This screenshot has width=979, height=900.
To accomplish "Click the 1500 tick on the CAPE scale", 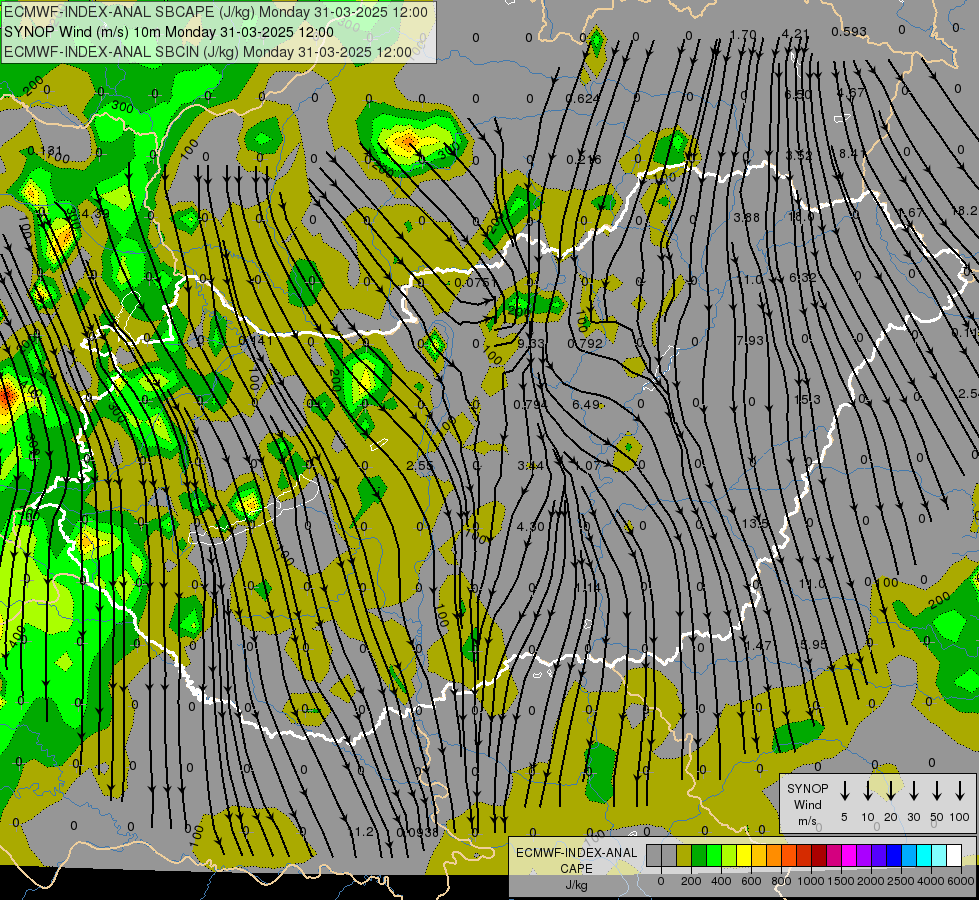I will (840, 881).
